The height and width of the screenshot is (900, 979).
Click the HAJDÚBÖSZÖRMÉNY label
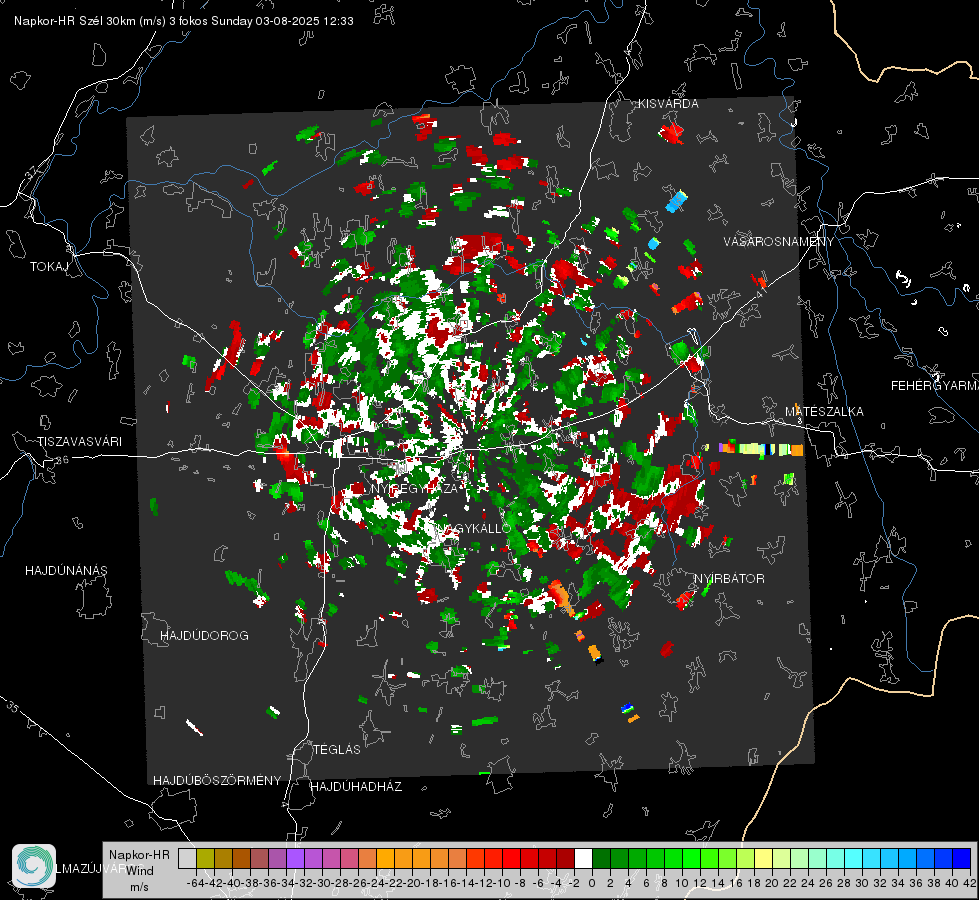tap(217, 781)
